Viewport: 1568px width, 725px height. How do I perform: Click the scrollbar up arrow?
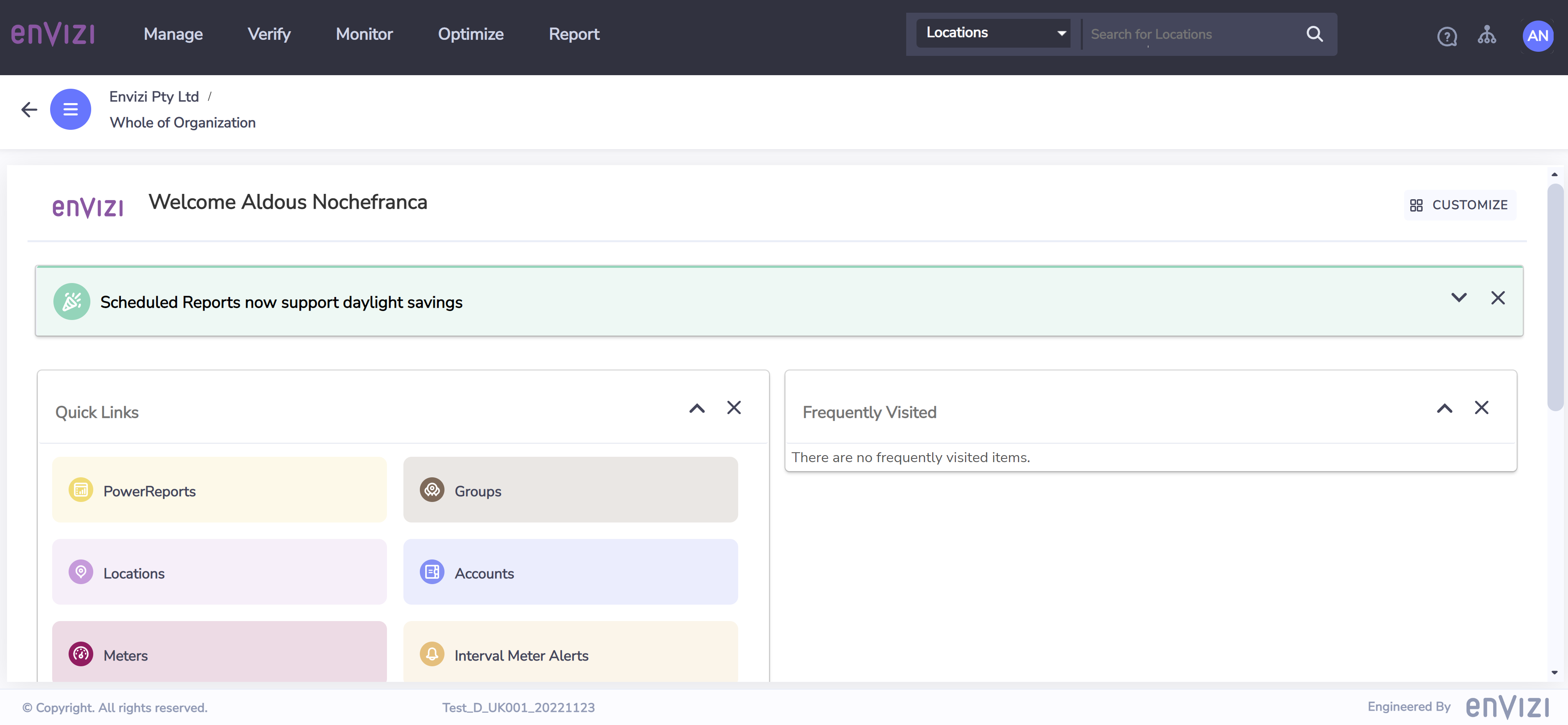(x=1554, y=175)
